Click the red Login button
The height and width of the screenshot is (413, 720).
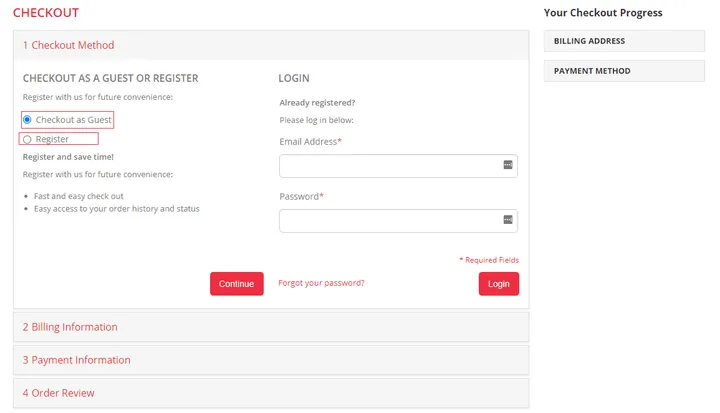point(498,284)
